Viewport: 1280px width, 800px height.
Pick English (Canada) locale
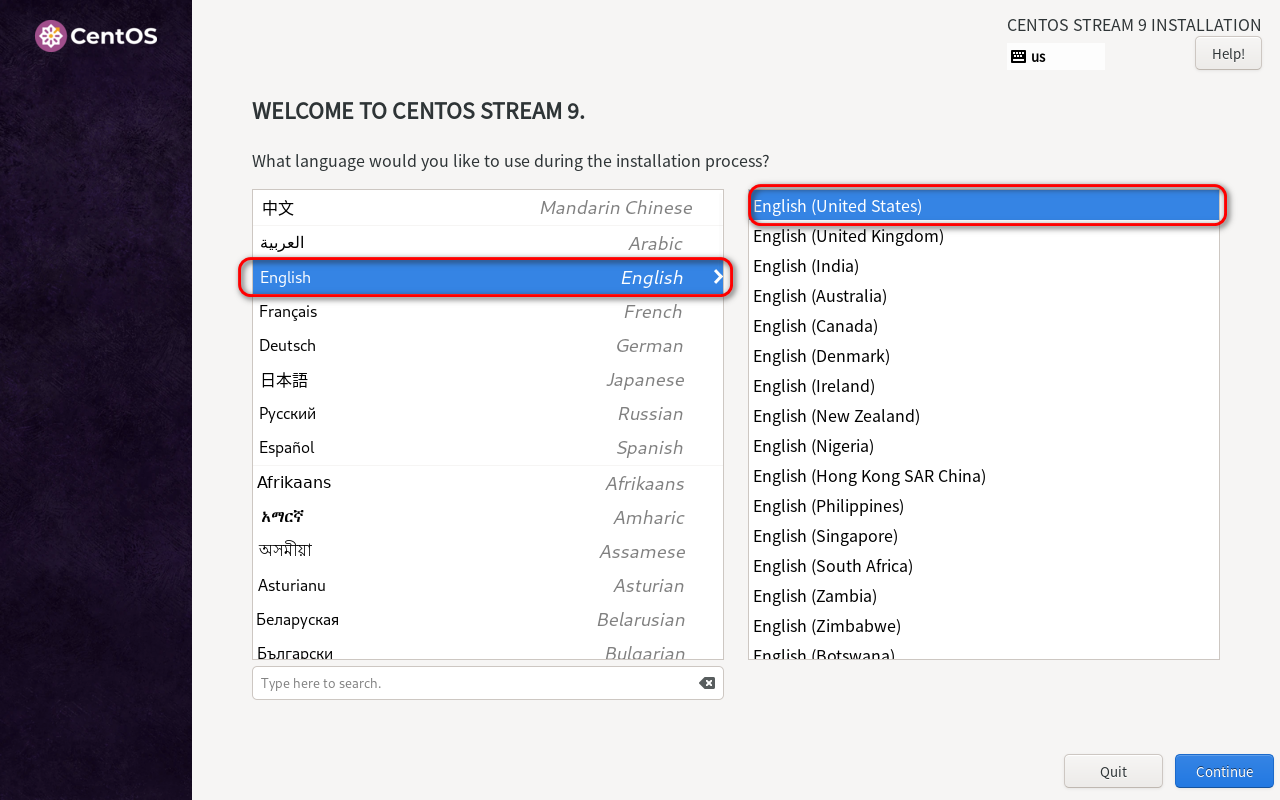coord(984,326)
